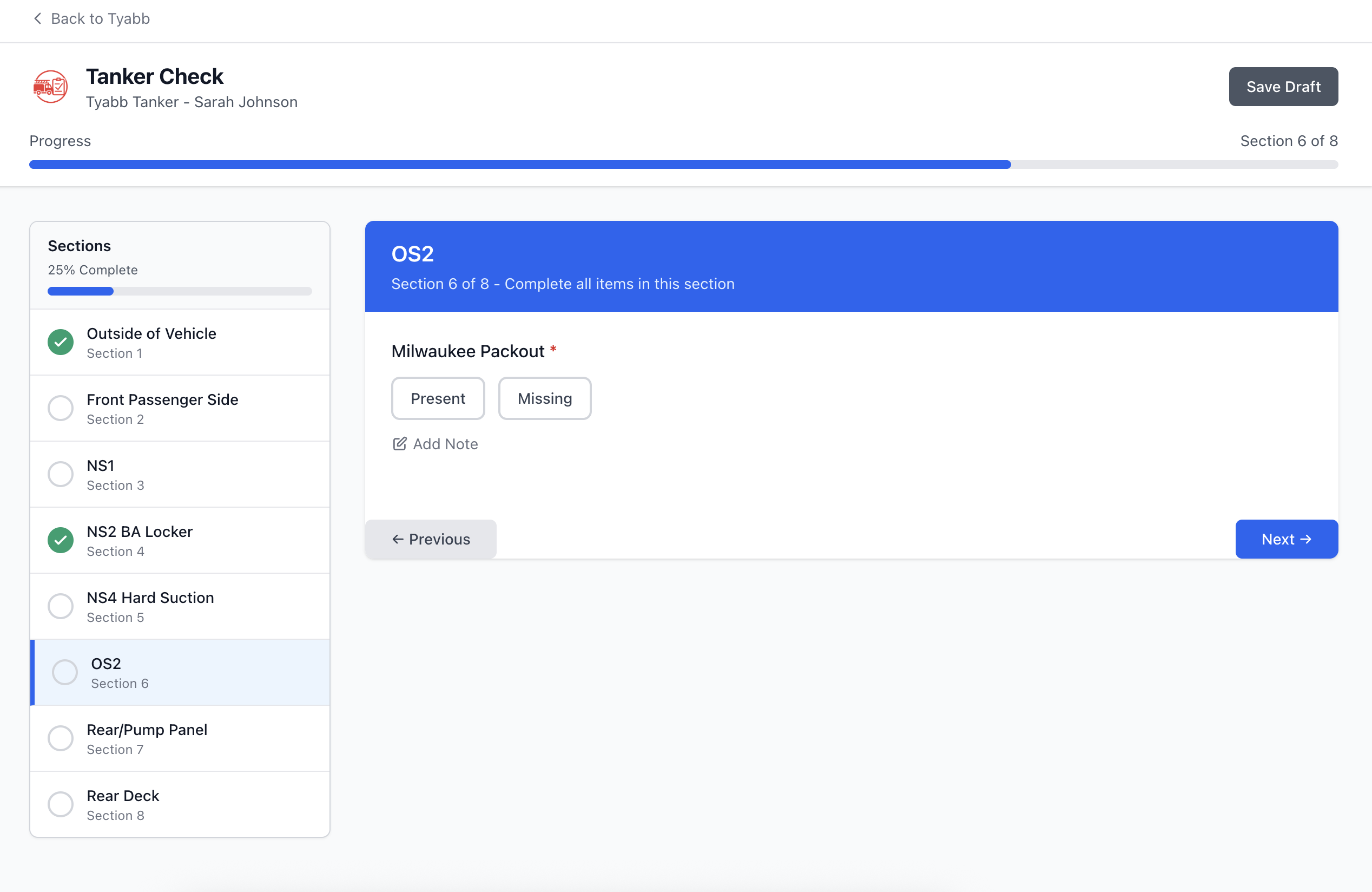Viewport: 1372px width, 892px height.
Task: Click the empty status circle for NS1
Action: (x=61, y=475)
